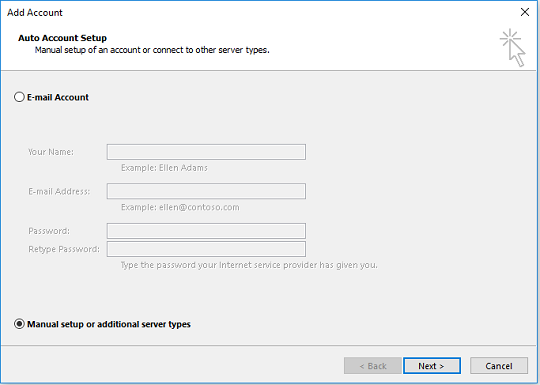Focus the Retype Password field
Viewport: 540px width, 385px height.
(x=206, y=249)
